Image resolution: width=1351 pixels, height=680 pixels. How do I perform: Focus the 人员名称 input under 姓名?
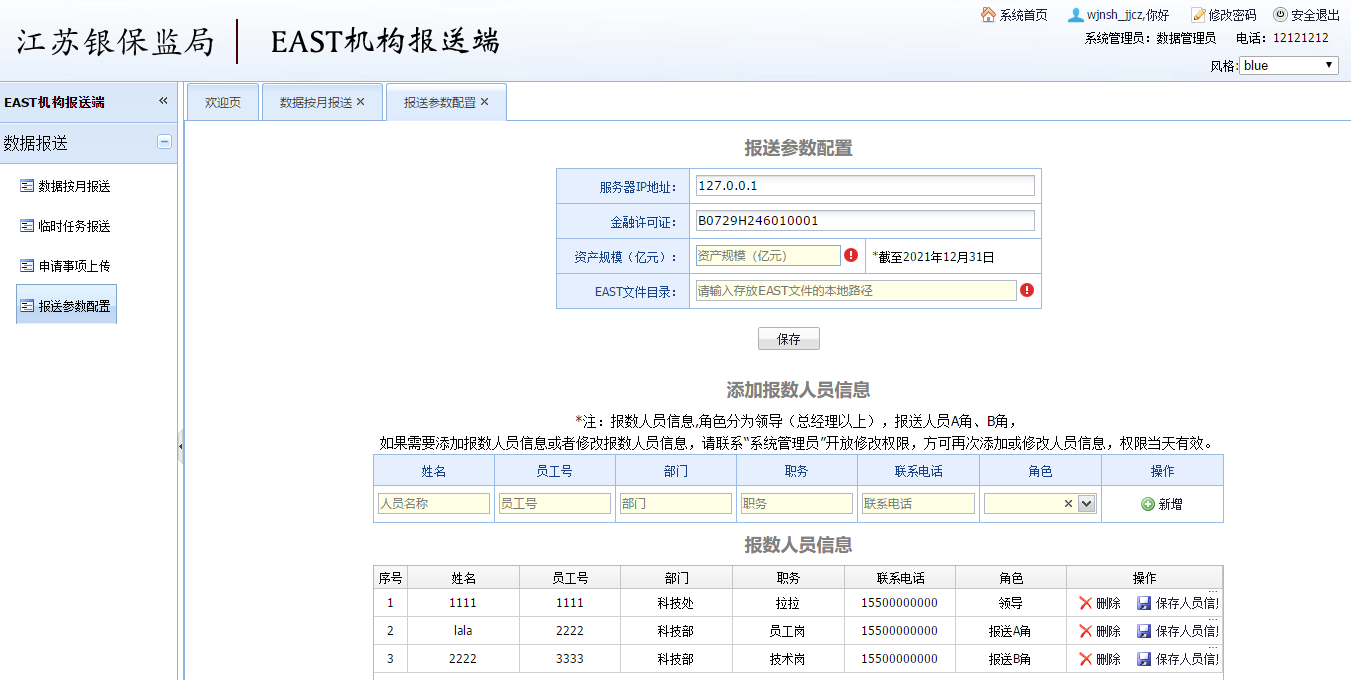tap(434, 504)
